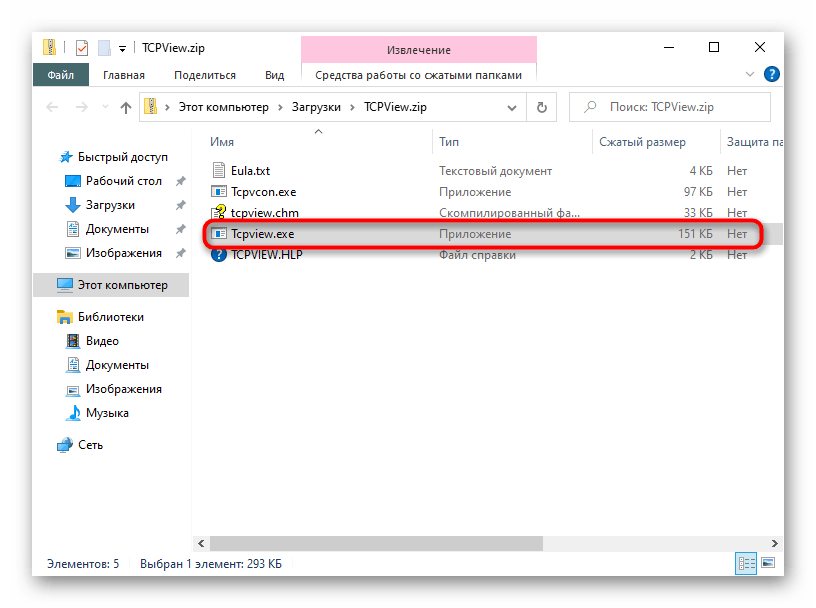
Task: Select the Eula.txt file
Action: pos(250,171)
